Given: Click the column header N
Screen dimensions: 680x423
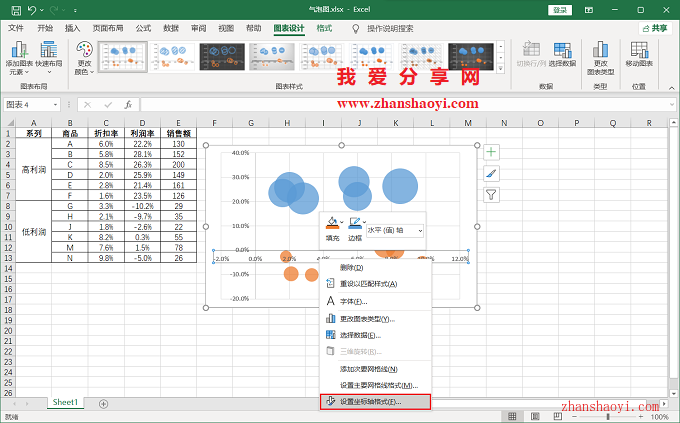Looking at the screenshot, I should click(504, 123).
